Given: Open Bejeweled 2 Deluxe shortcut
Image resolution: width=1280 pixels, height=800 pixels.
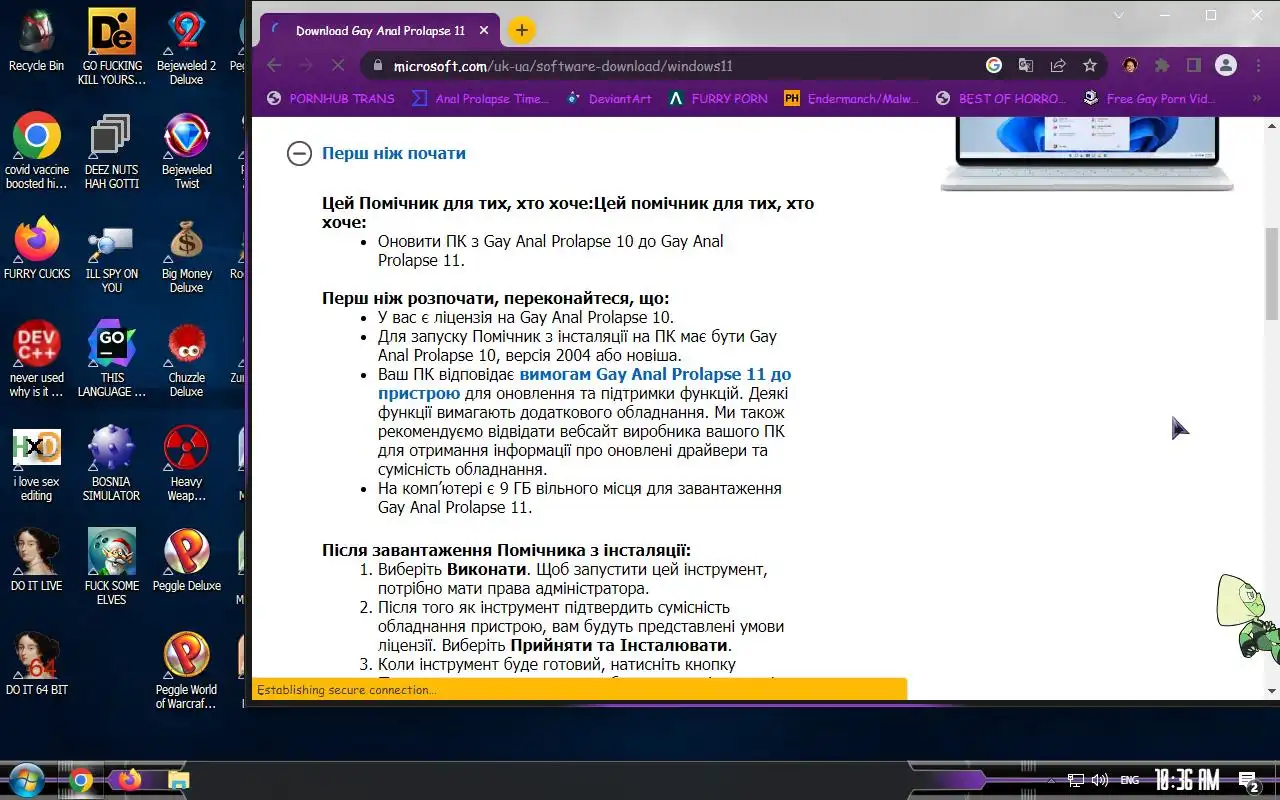Looking at the screenshot, I should coord(187,46).
